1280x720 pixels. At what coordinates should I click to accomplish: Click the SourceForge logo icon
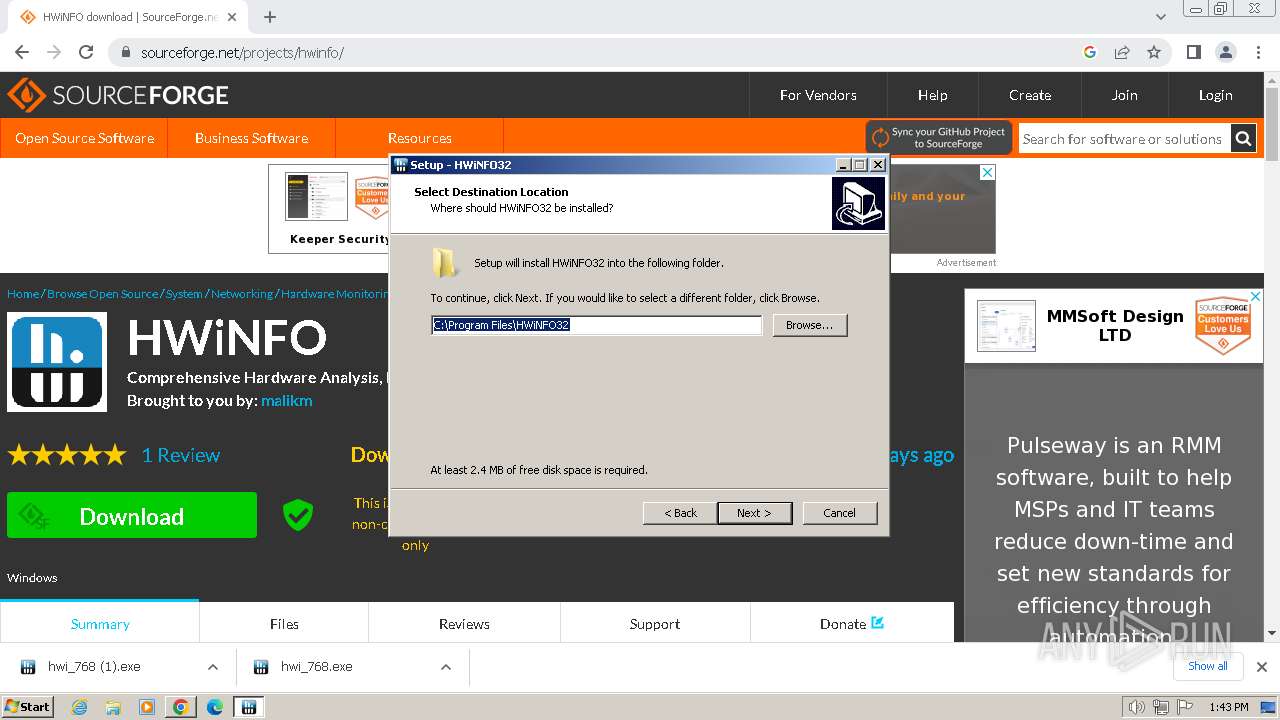26,95
